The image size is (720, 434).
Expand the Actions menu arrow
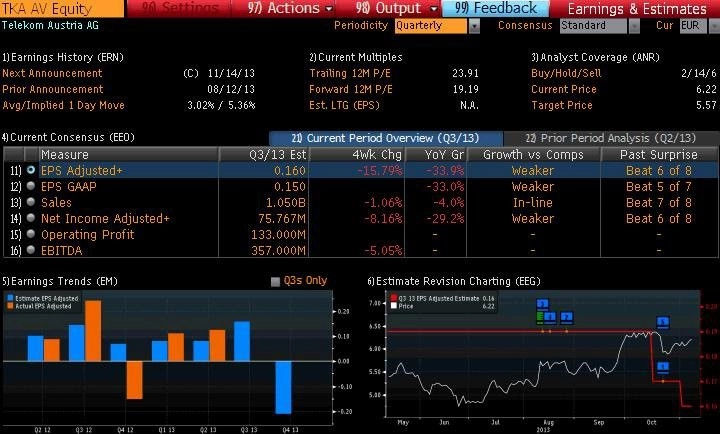click(x=329, y=9)
